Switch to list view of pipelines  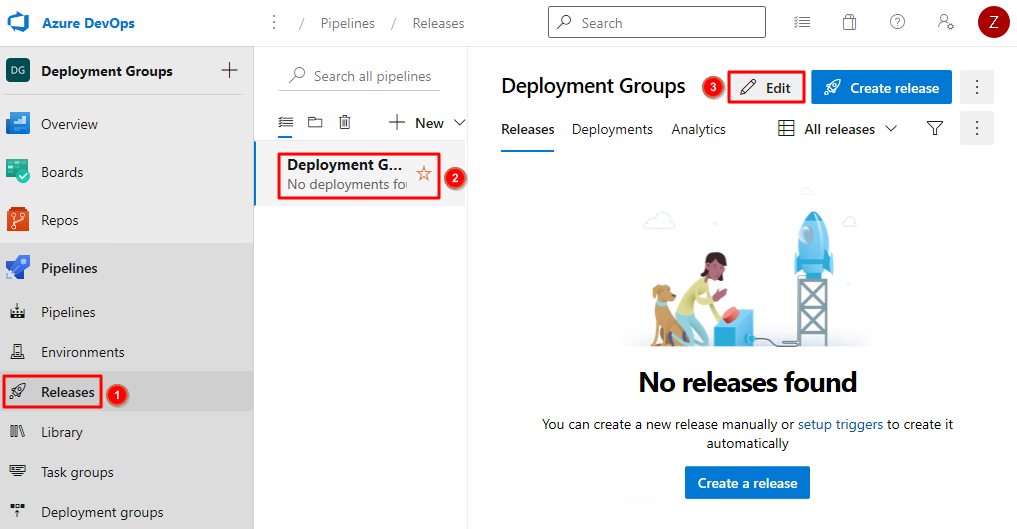pos(286,122)
